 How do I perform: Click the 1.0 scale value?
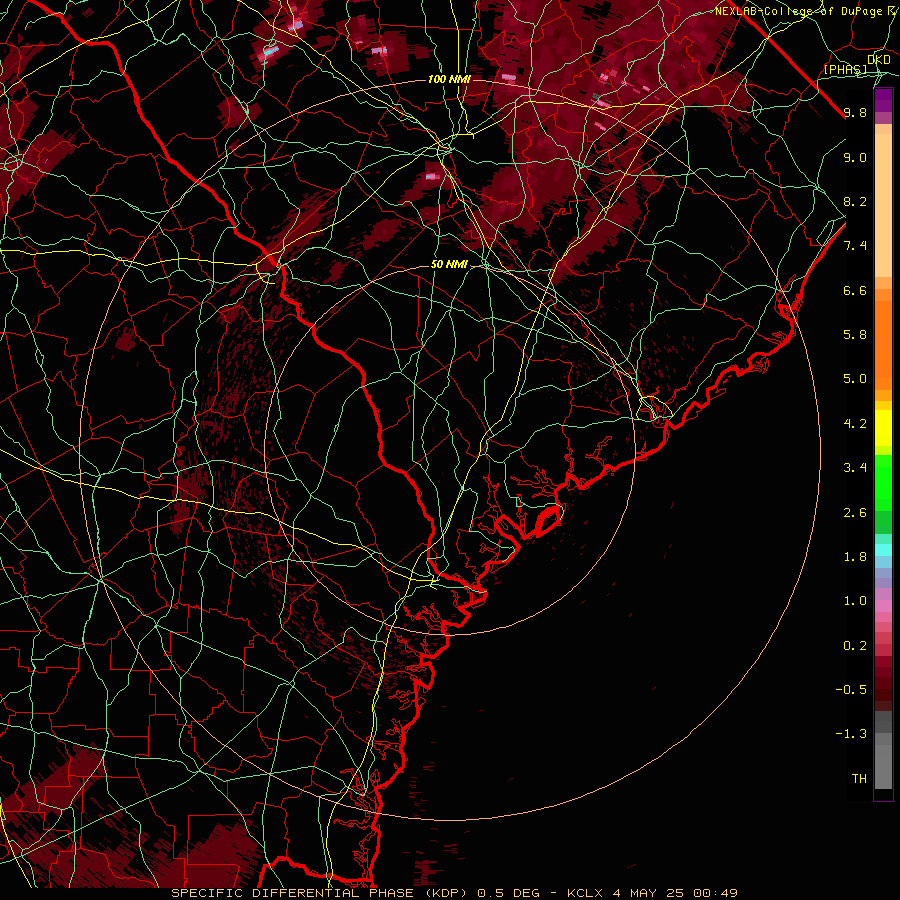point(855,601)
